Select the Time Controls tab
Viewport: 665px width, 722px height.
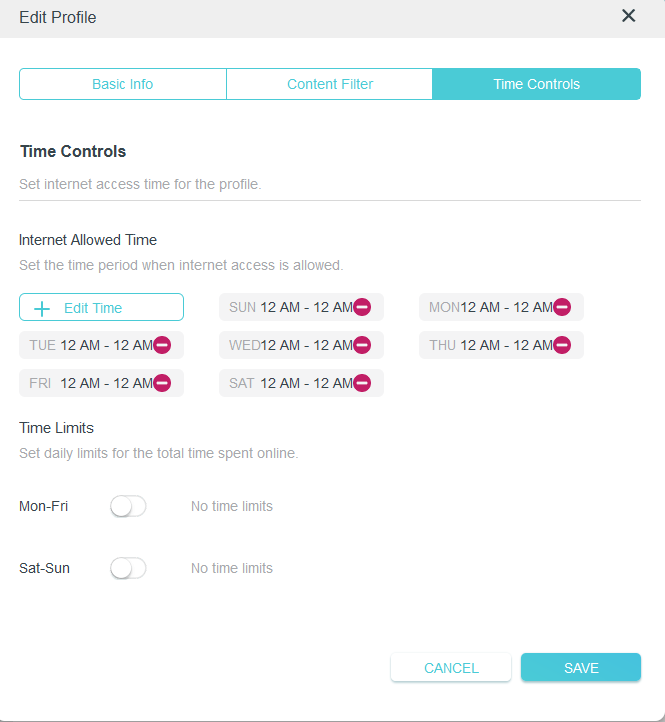pos(537,84)
